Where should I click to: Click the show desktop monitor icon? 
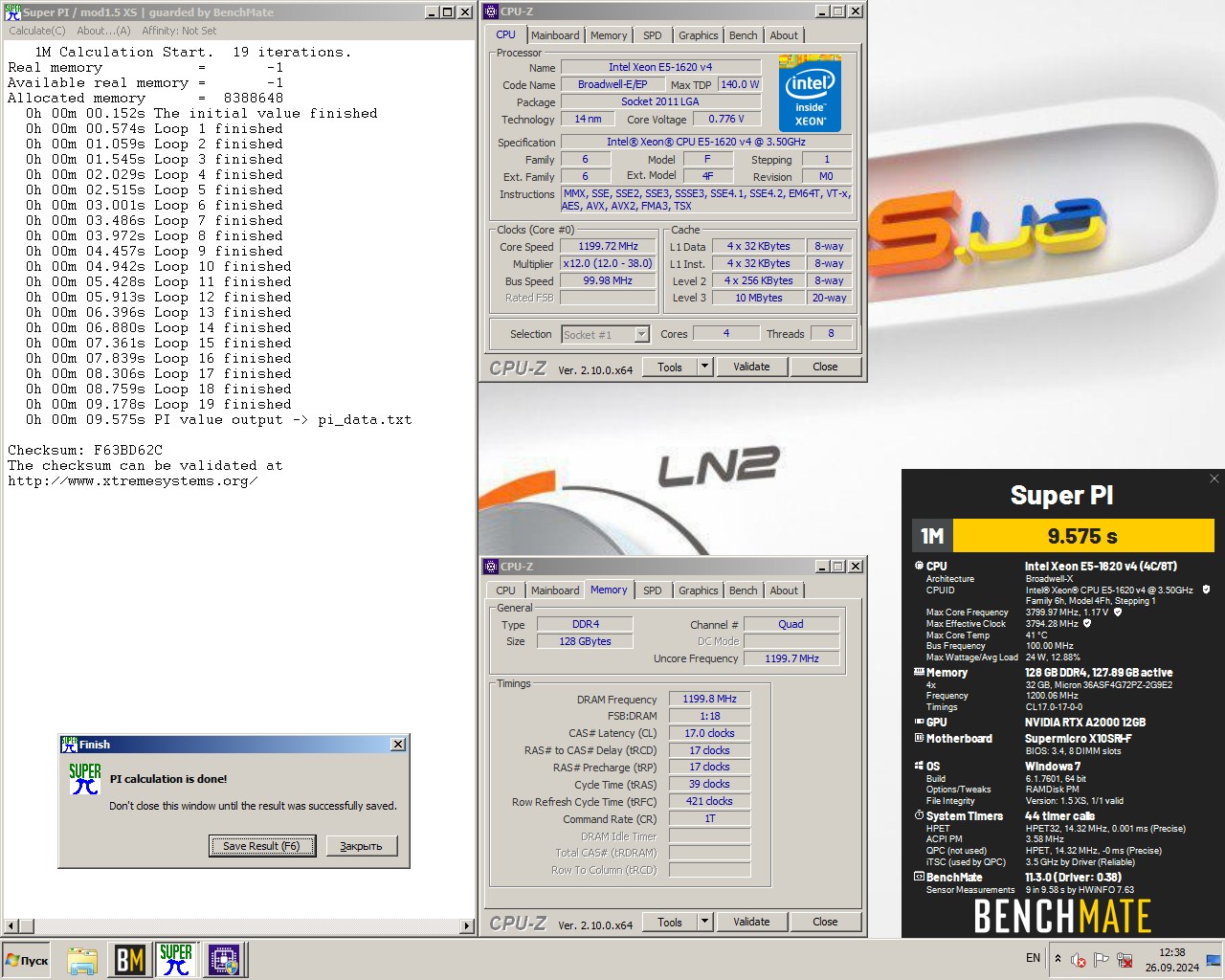[1214, 960]
